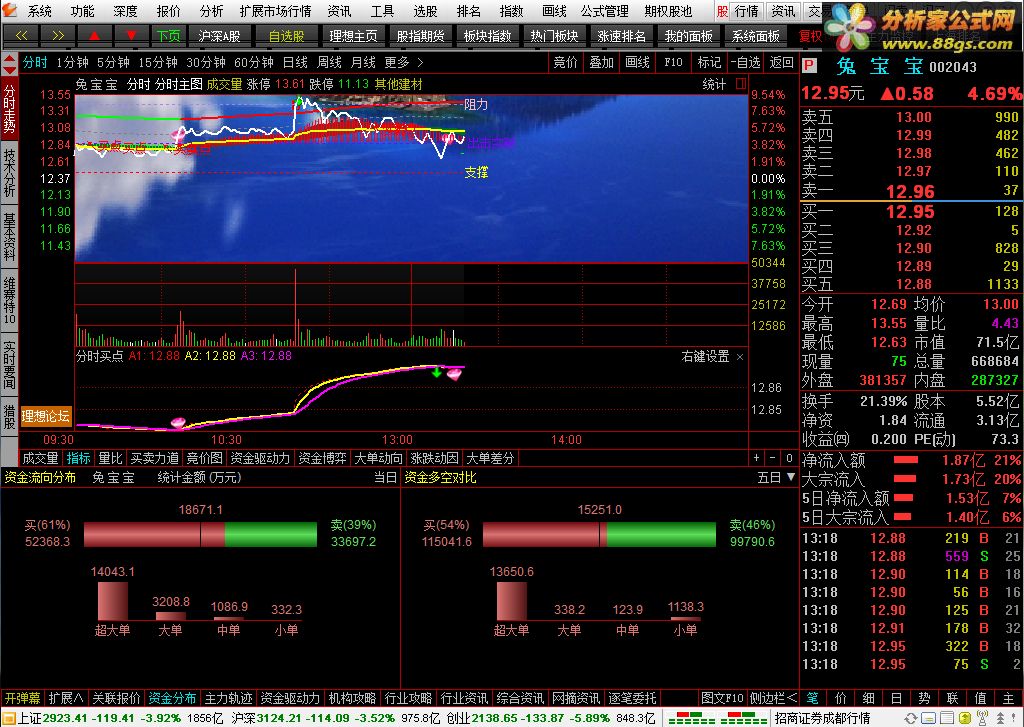Open the 机构攻略 bottom tab
The image size is (1024, 727).
pos(352,698)
